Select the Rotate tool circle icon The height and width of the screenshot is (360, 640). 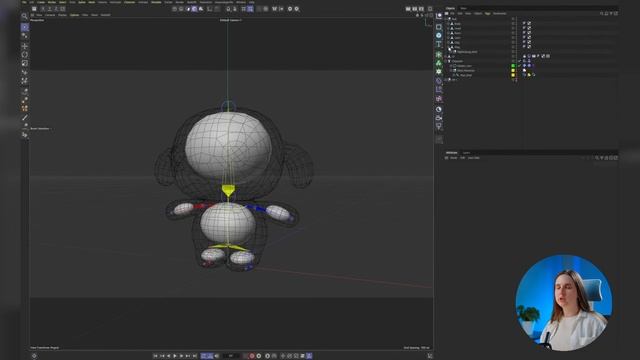pyautogui.click(x=25, y=55)
